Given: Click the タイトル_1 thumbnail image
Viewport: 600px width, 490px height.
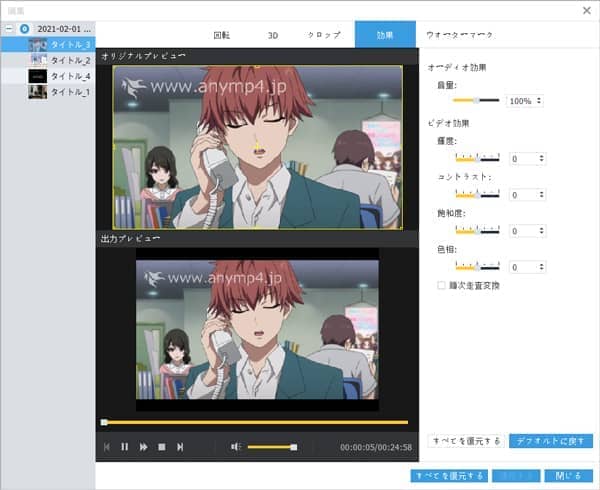Looking at the screenshot, I should pyautogui.click(x=38, y=92).
